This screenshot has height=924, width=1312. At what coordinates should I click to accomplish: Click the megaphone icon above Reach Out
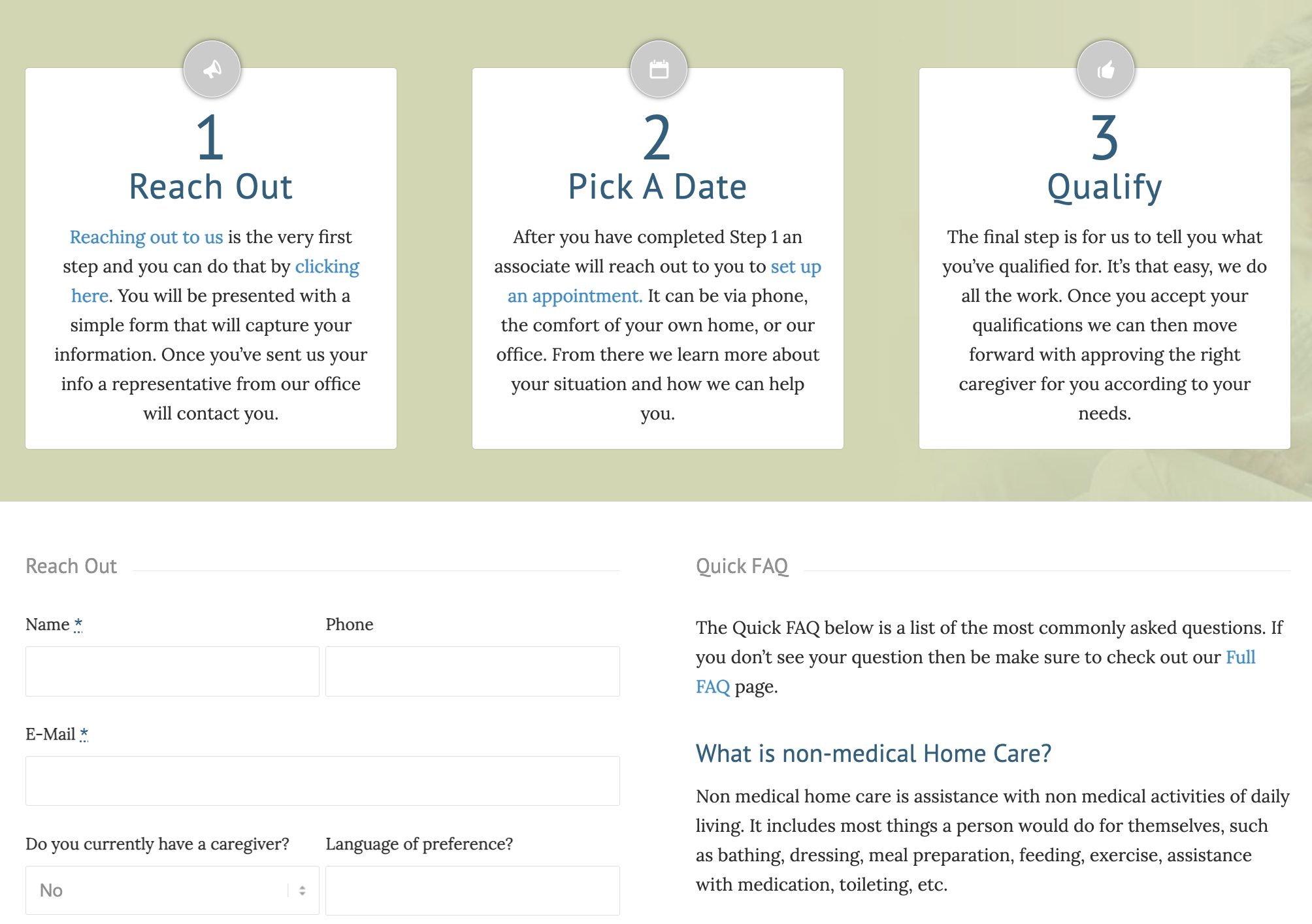[x=212, y=69]
